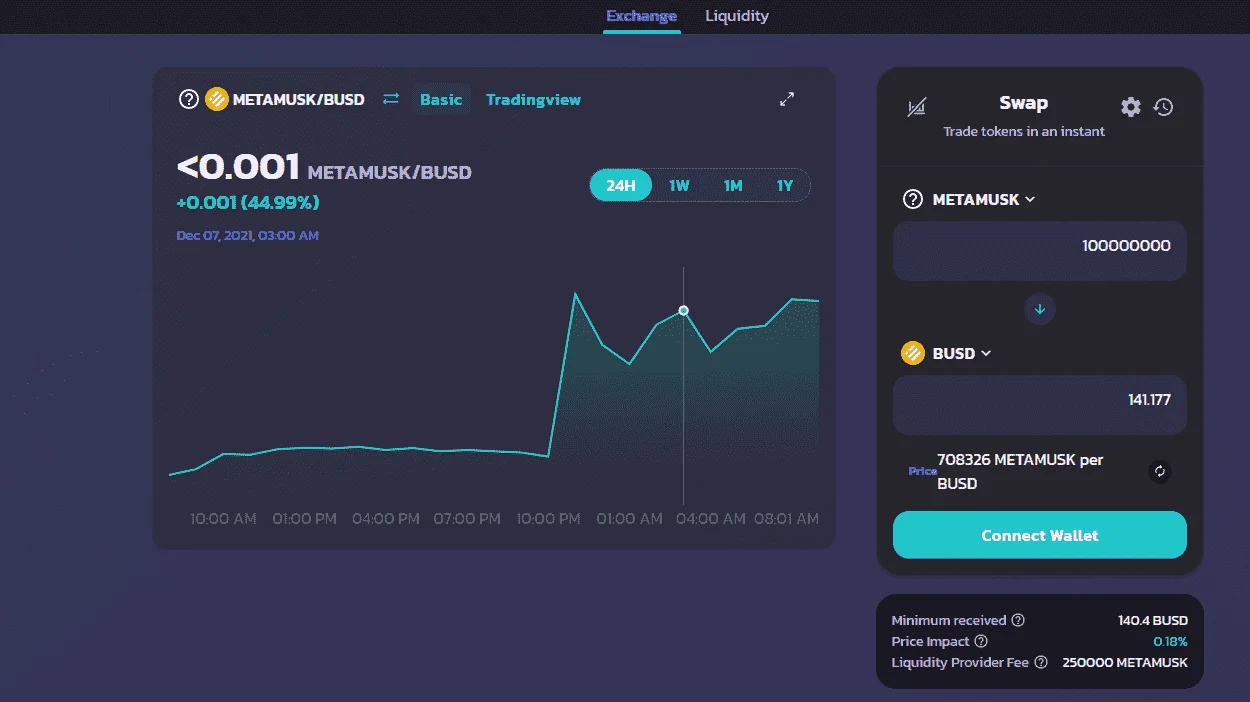Click the +0.001 (44.99%) change text

pyautogui.click(x=248, y=202)
